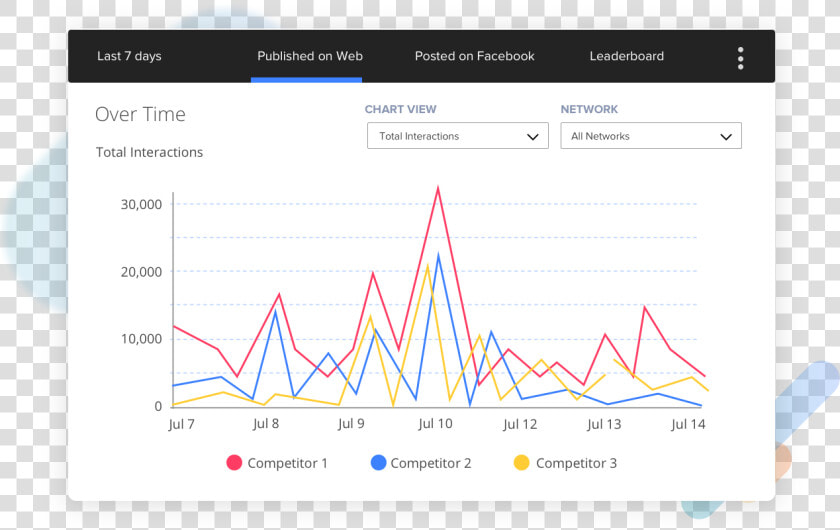The image size is (840, 530).
Task: Go to the Leaderboard tab
Action: pos(626,56)
